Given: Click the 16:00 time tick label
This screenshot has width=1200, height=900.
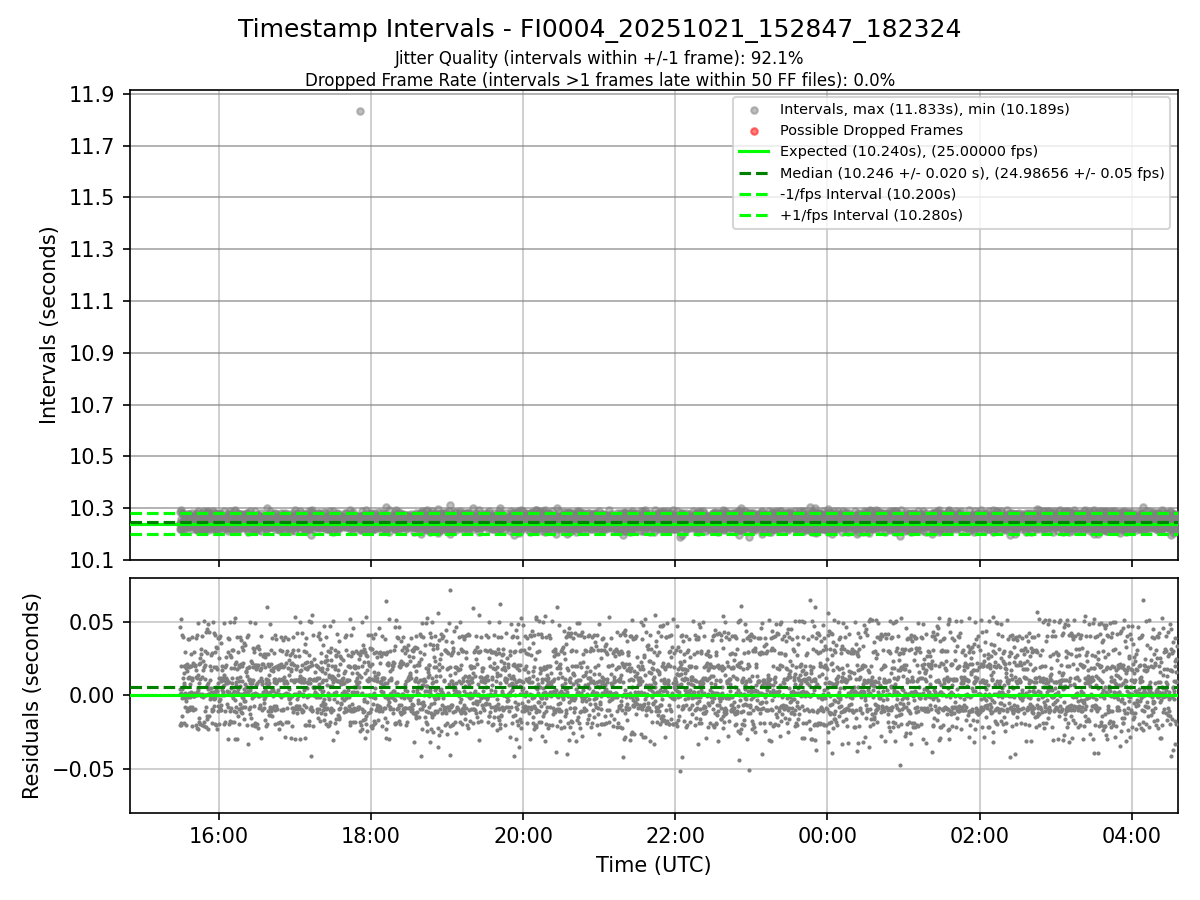Looking at the screenshot, I should click(x=219, y=834).
